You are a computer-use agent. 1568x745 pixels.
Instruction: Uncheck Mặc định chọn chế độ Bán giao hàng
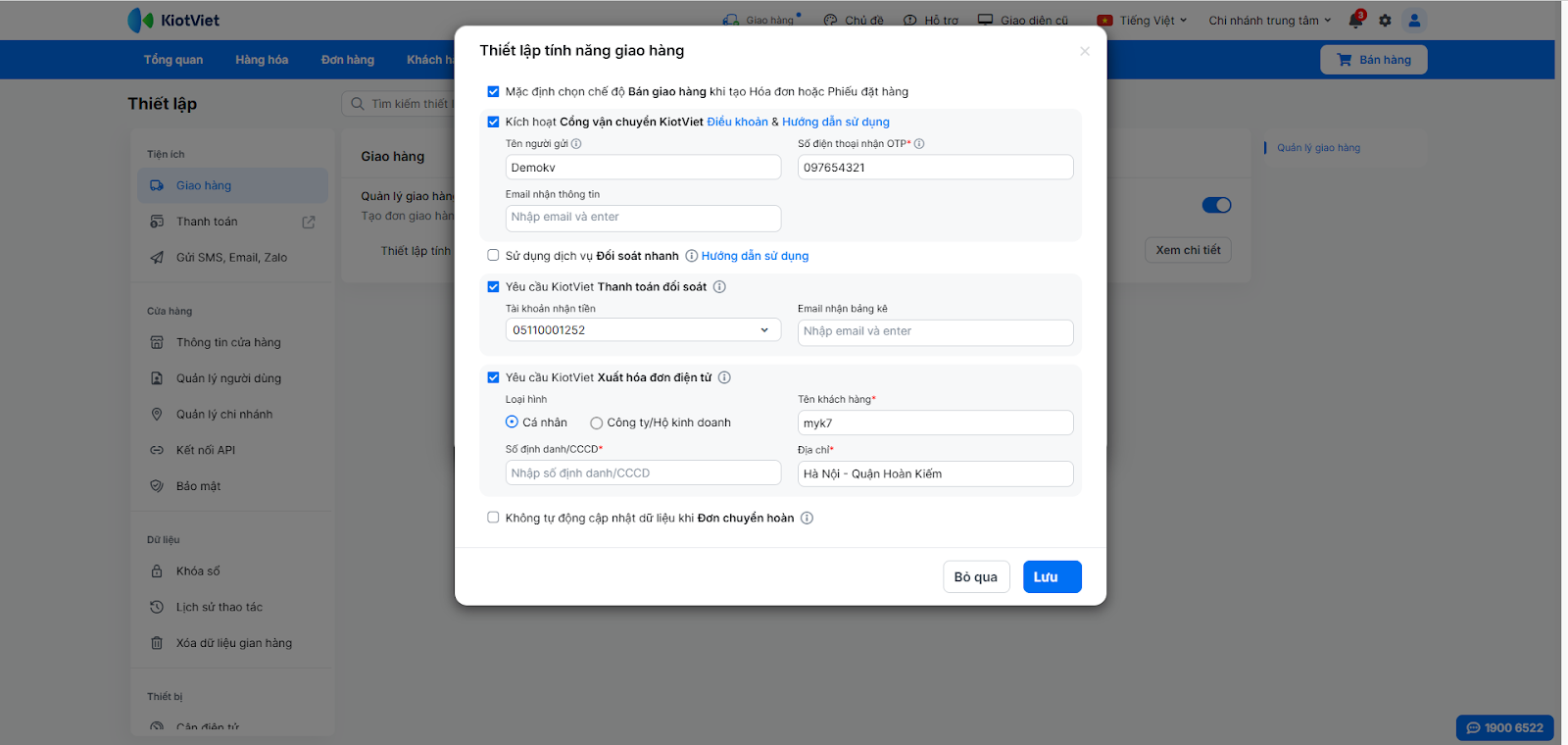pos(493,92)
